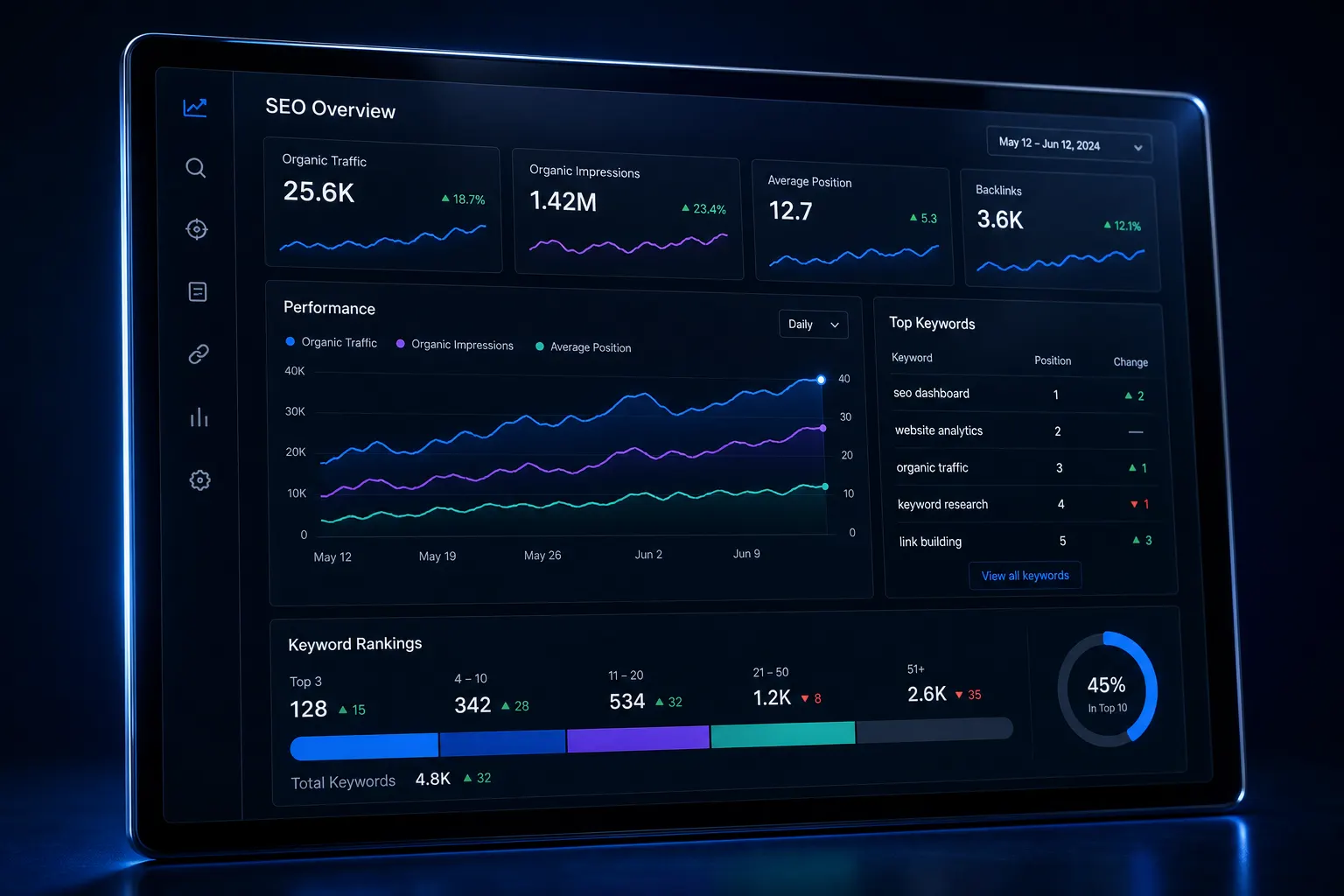Open the backlinks chain link icon
Image resolution: width=1344 pixels, height=896 pixels.
coord(199,354)
